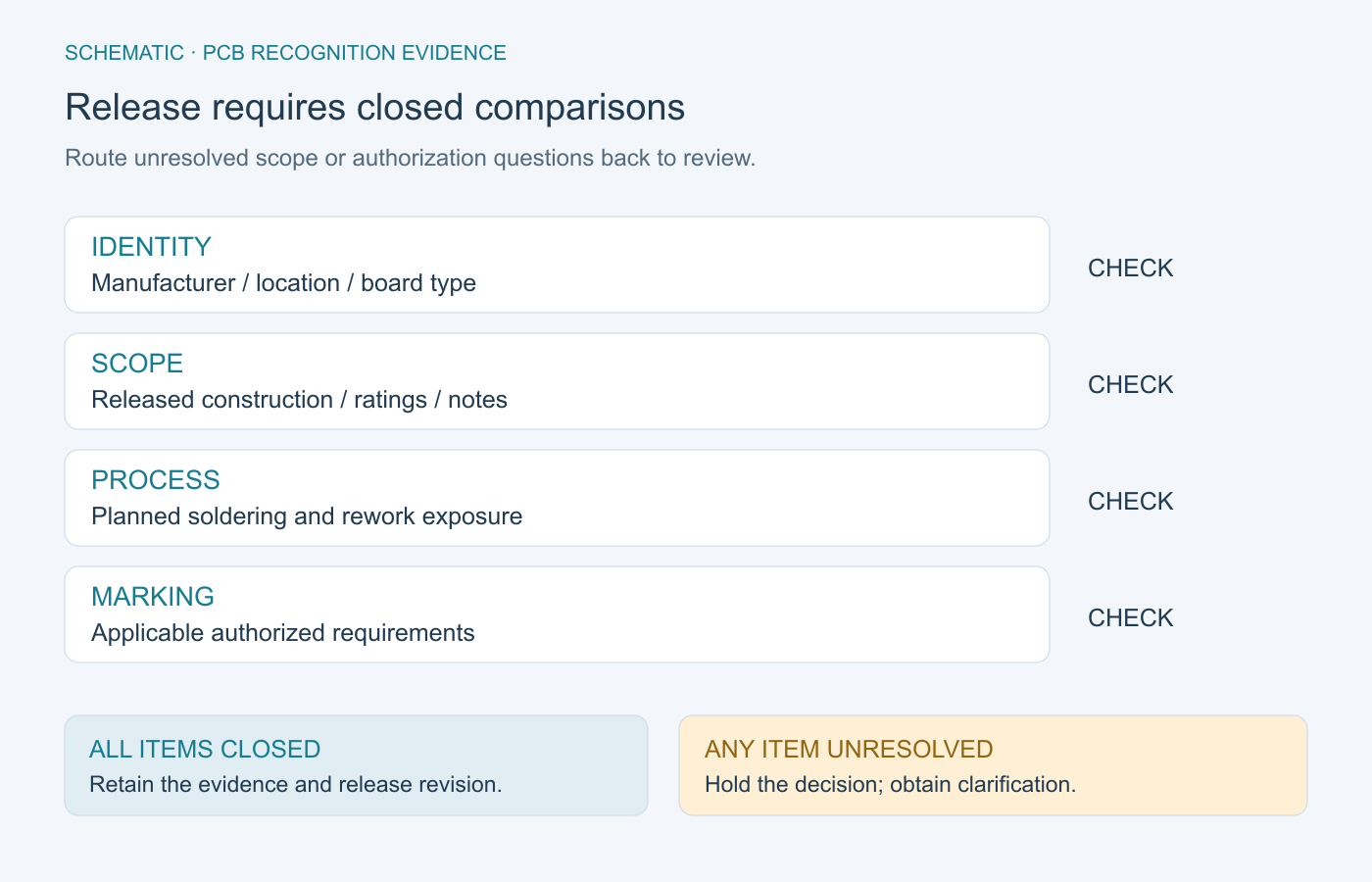Click CHECK next to the PROCESS row

tap(1130, 501)
